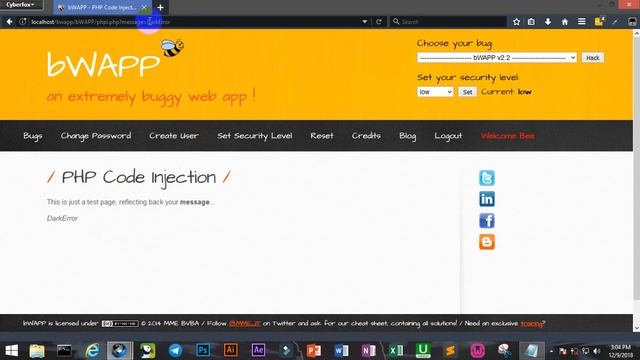Open the security level dropdown showing low
Image resolution: width=640 pixels, height=360 pixels.
(x=435, y=92)
